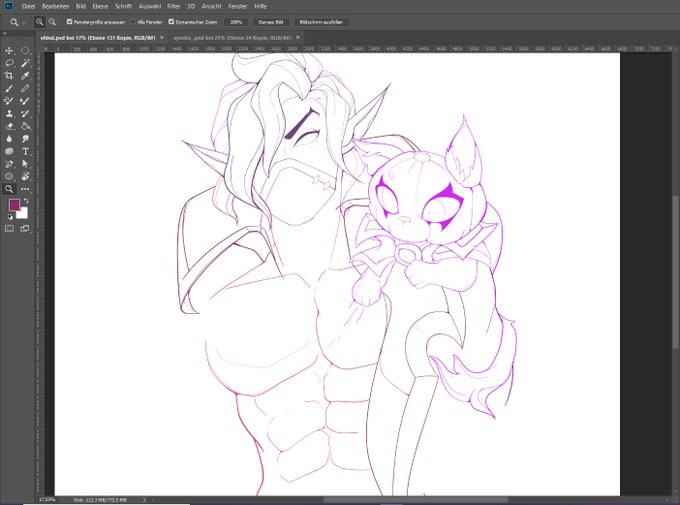The image size is (680, 505).
Task: Click the Ganzes Bild button
Action: point(271,22)
